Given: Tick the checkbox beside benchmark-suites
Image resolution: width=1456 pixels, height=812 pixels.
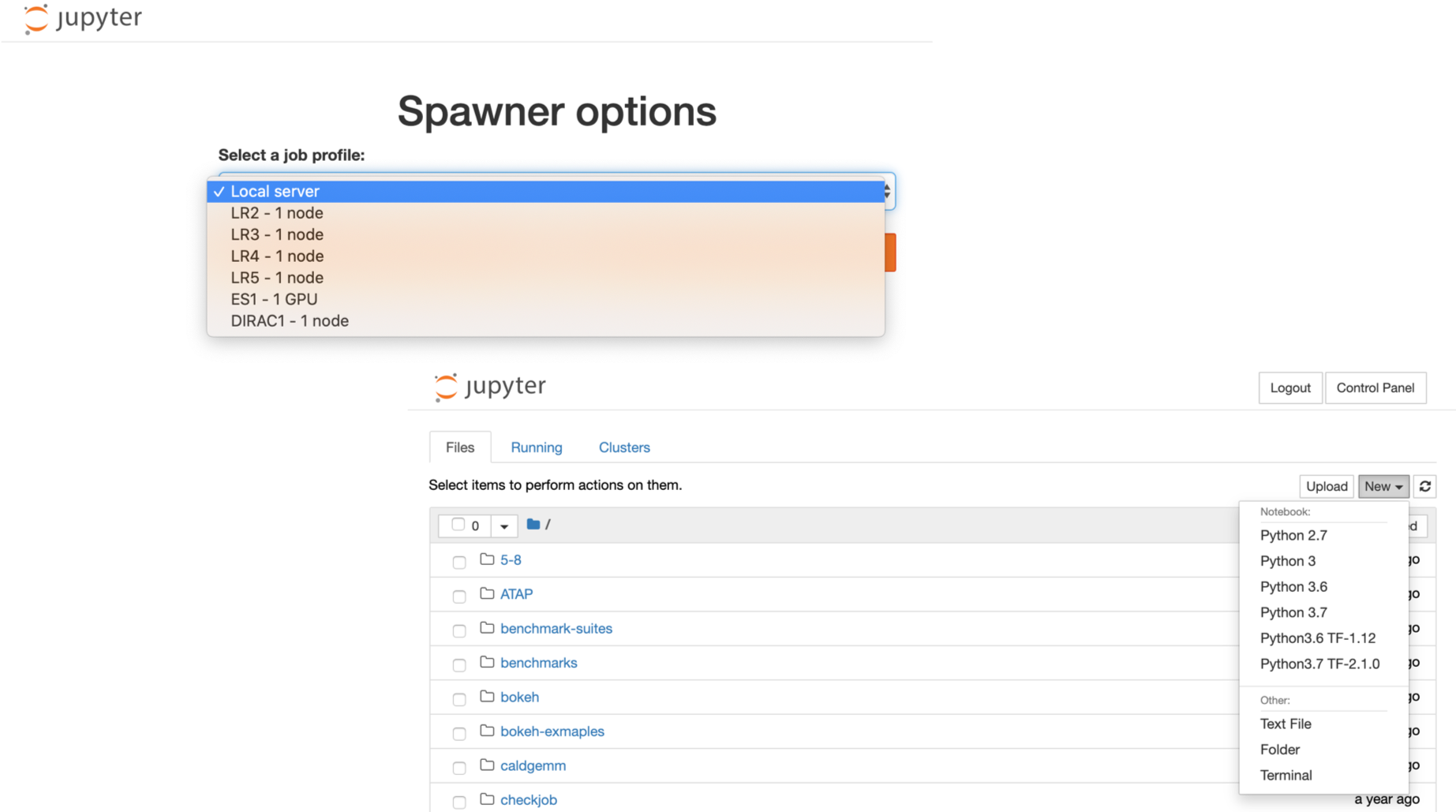Looking at the screenshot, I should pos(459,631).
